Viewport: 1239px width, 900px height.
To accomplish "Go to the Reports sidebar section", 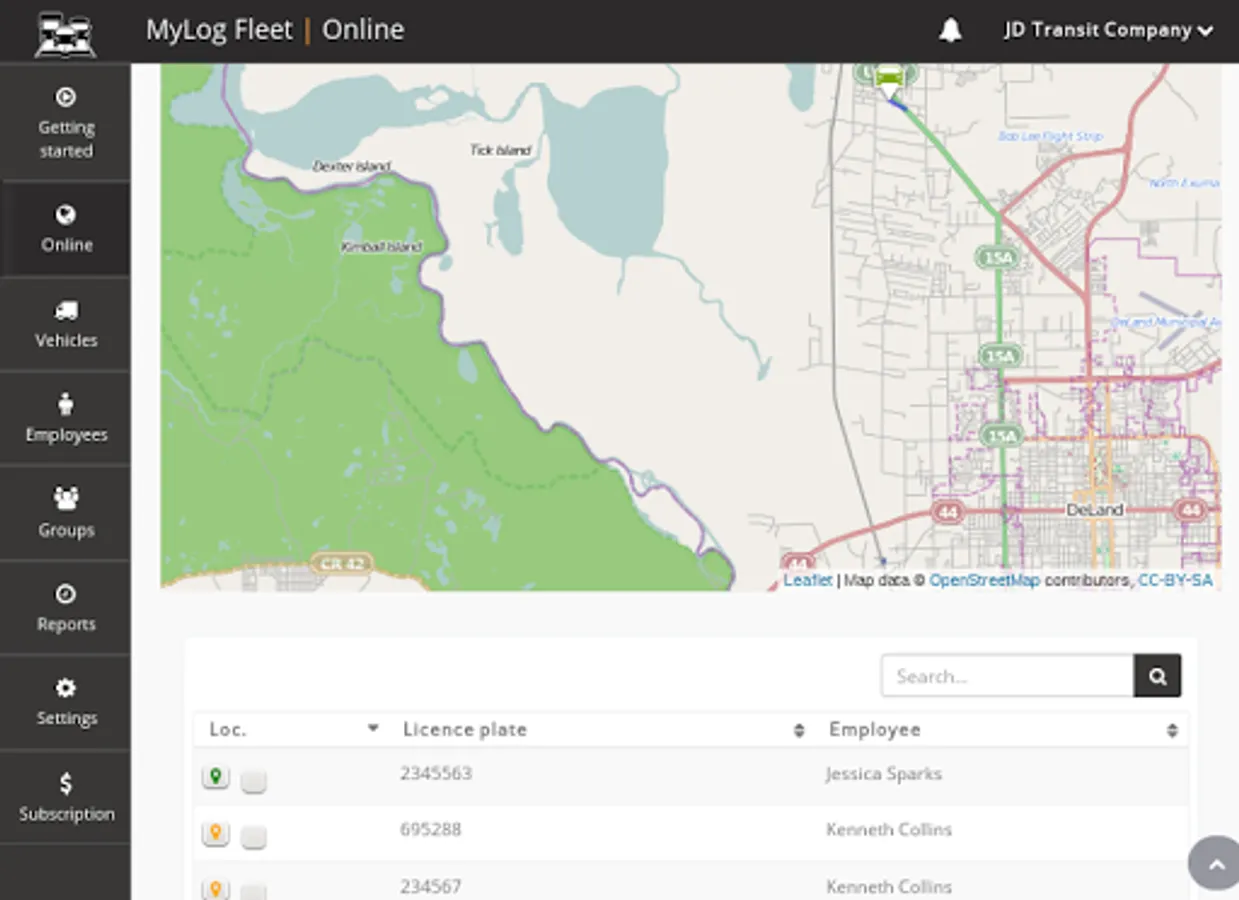I will point(66,608).
